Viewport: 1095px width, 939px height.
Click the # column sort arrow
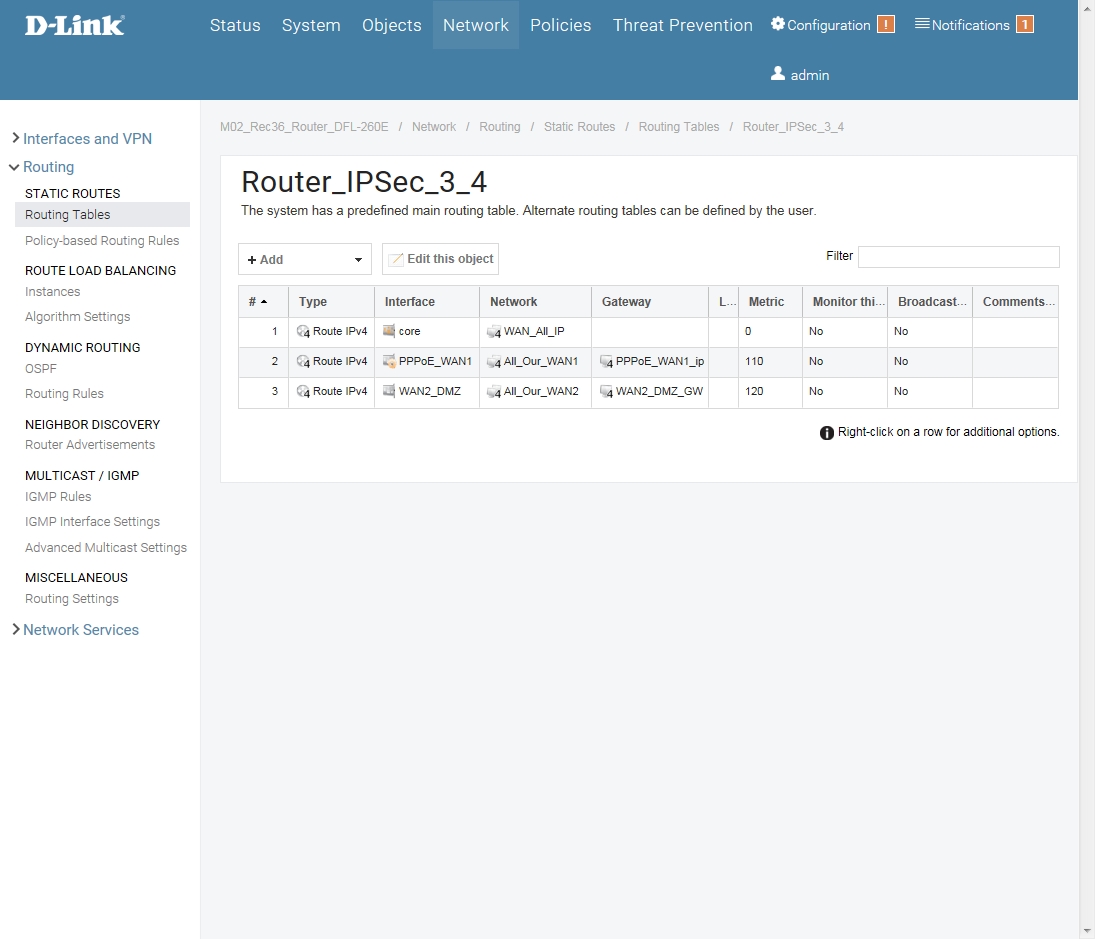click(x=264, y=302)
